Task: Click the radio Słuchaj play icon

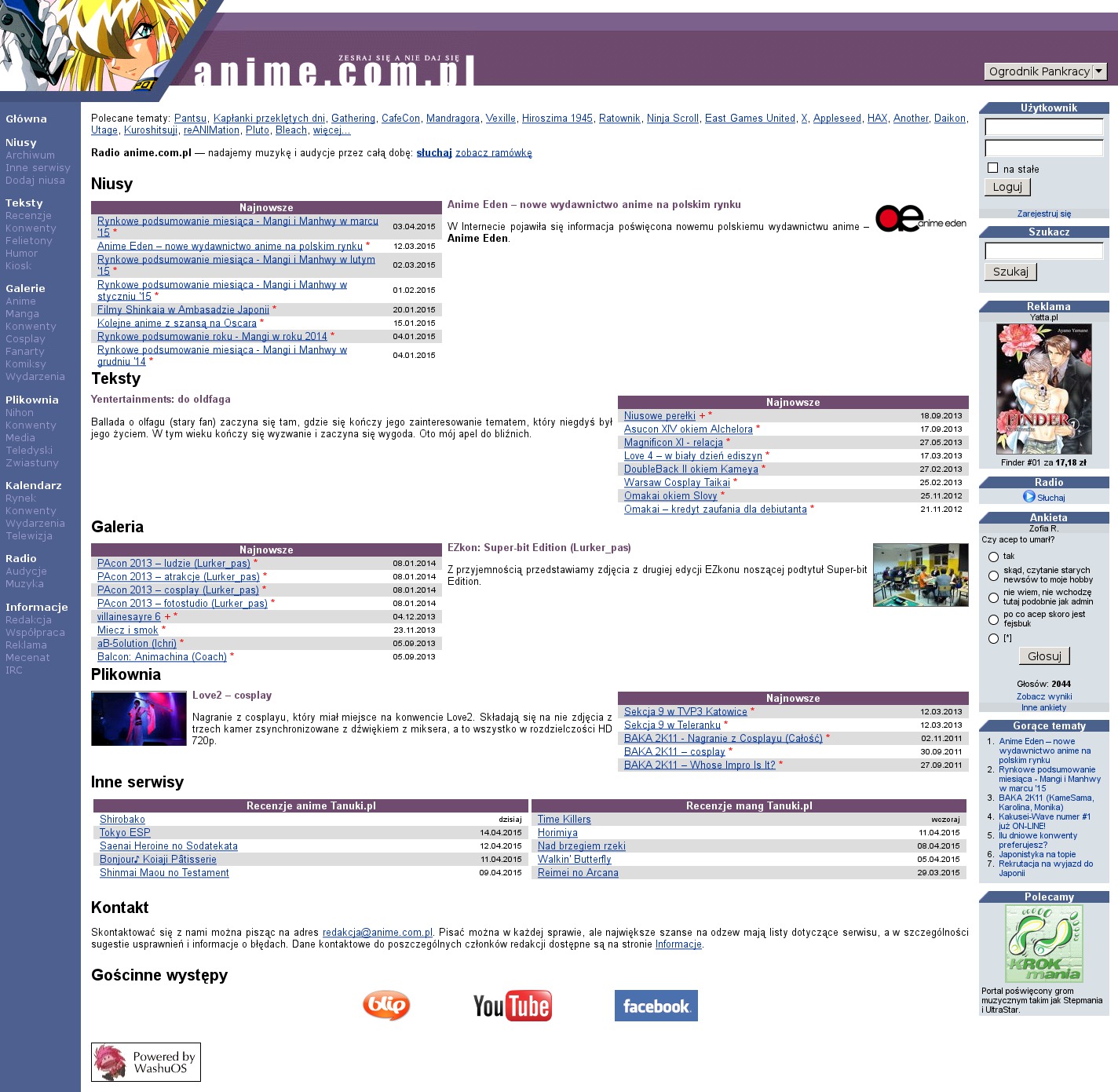Action: [1028, 497]
